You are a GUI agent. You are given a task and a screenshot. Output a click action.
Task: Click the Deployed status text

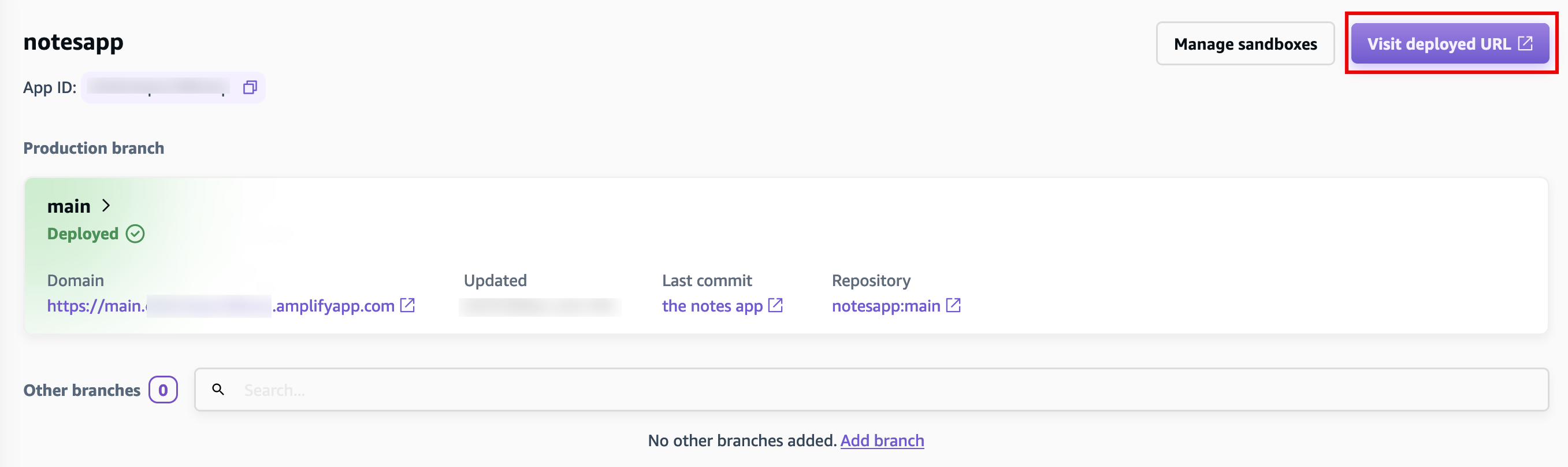[83, 234]
